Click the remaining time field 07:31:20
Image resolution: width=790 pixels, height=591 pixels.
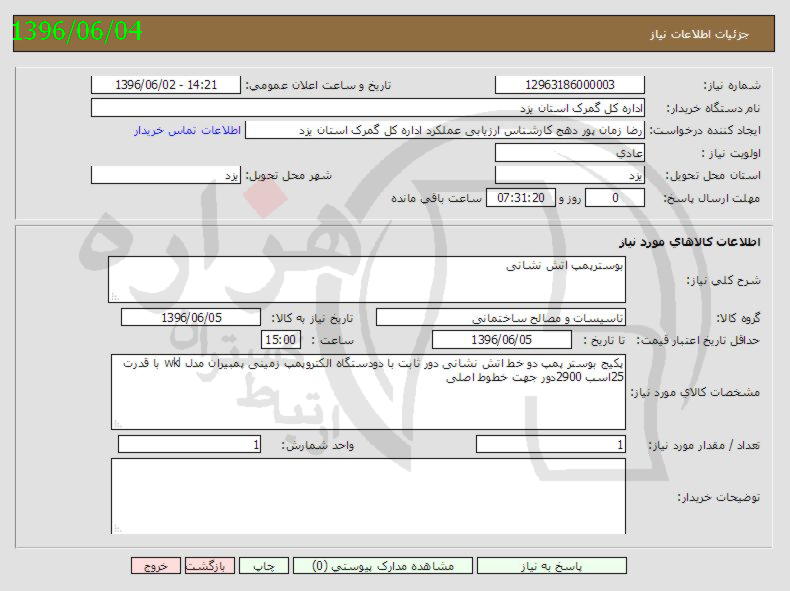(x=521, y=198)
